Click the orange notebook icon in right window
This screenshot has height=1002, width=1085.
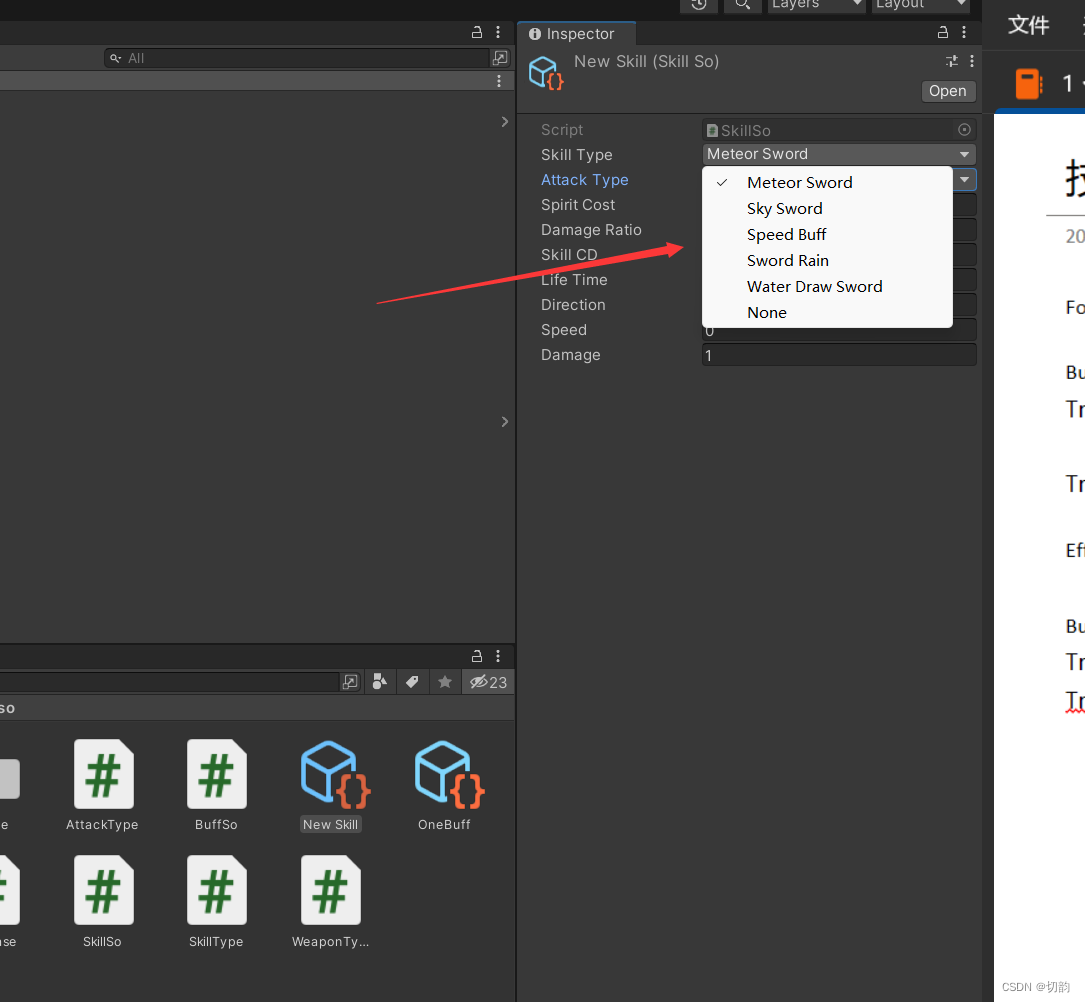click(1029, 84)
